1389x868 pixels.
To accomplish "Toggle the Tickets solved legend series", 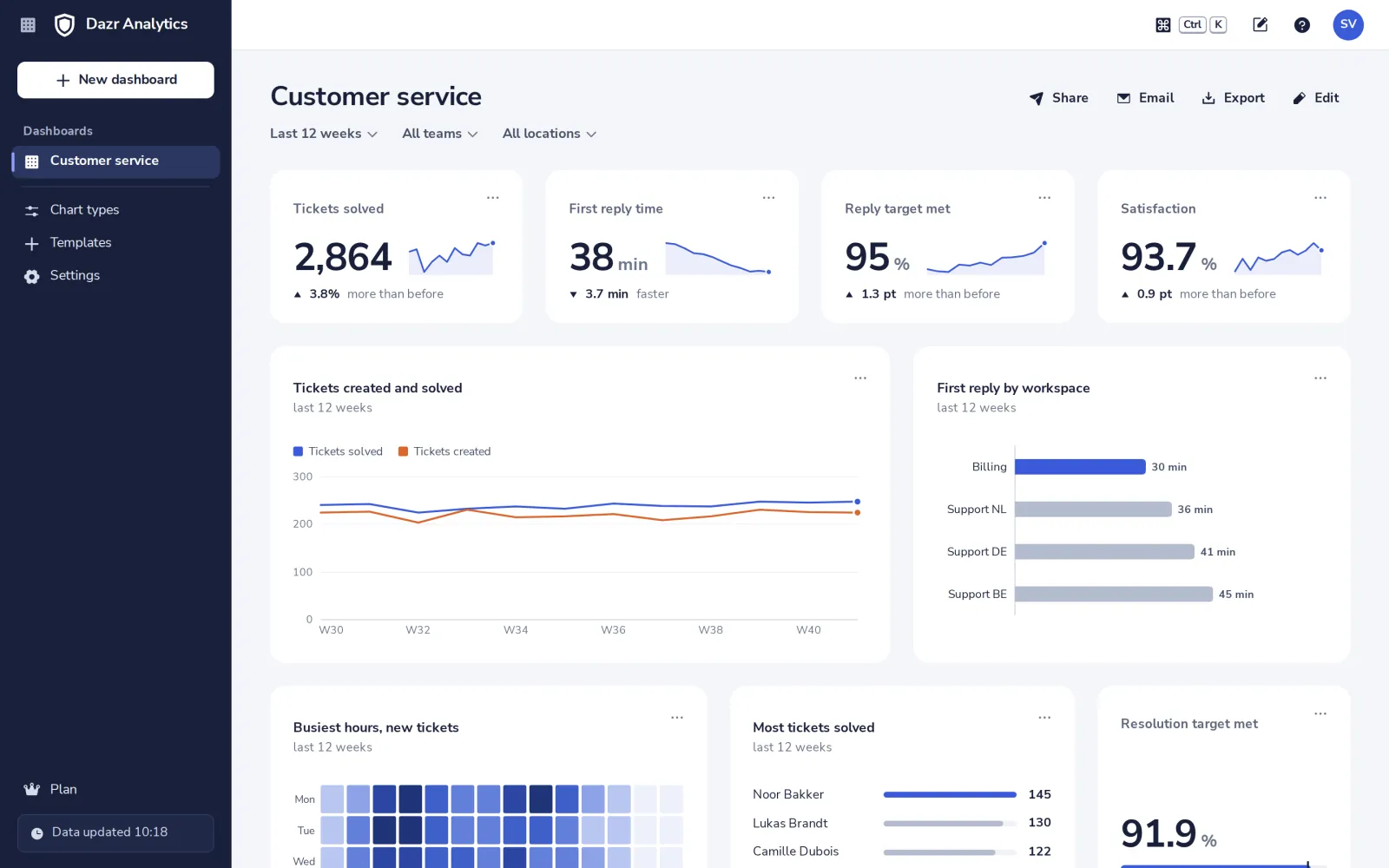I will 338,451.
